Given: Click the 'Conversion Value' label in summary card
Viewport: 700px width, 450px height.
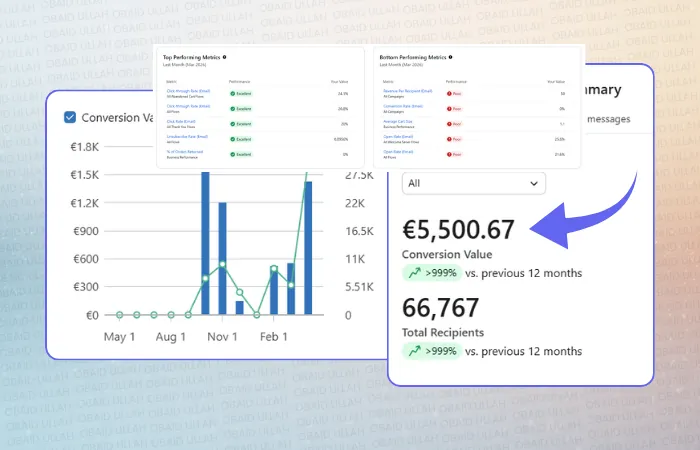Looking at the screenshot, I should click(x=447, y=254).
